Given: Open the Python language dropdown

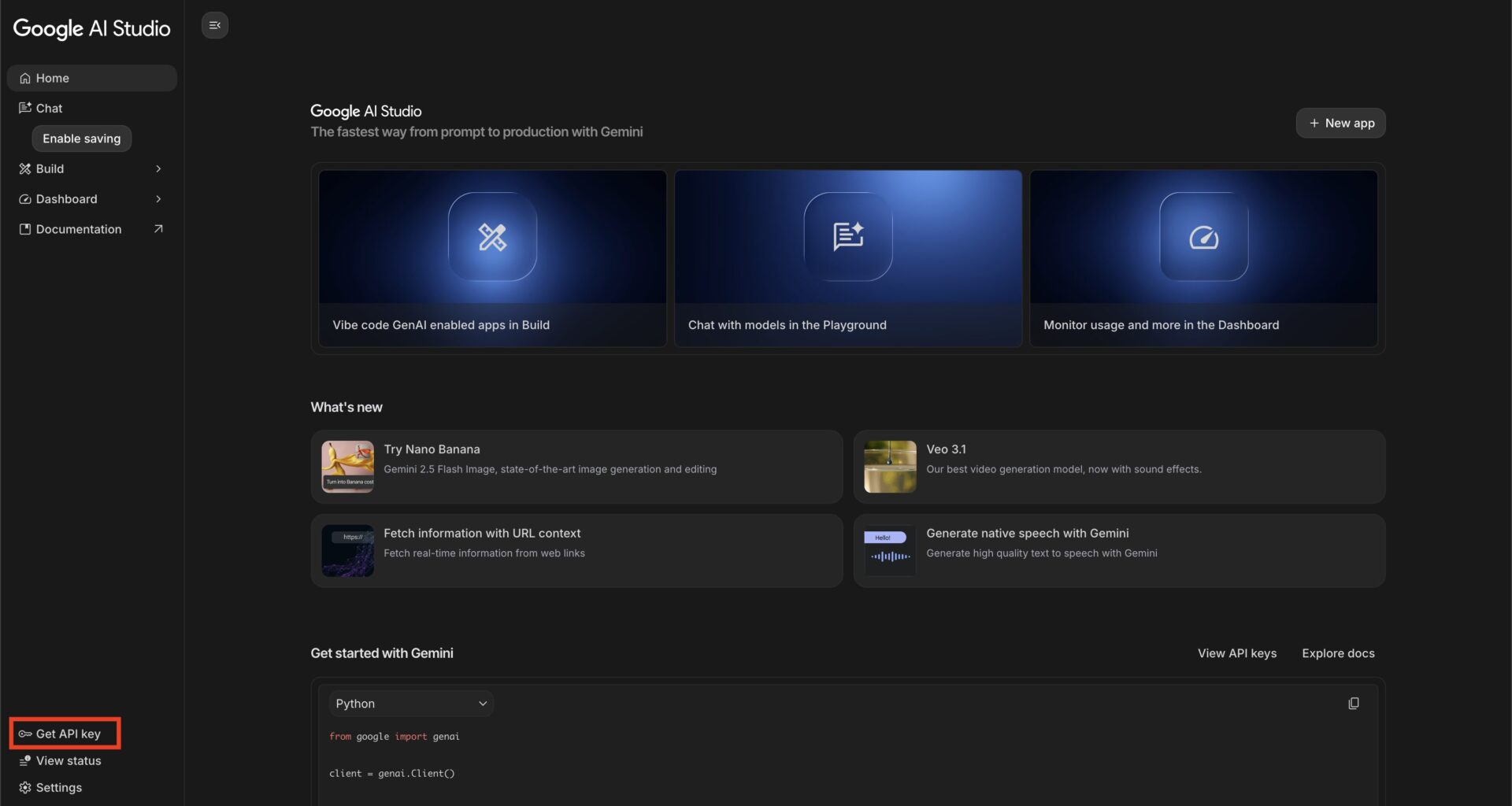Looking at the screenshot, I should (x=411, y=703).
